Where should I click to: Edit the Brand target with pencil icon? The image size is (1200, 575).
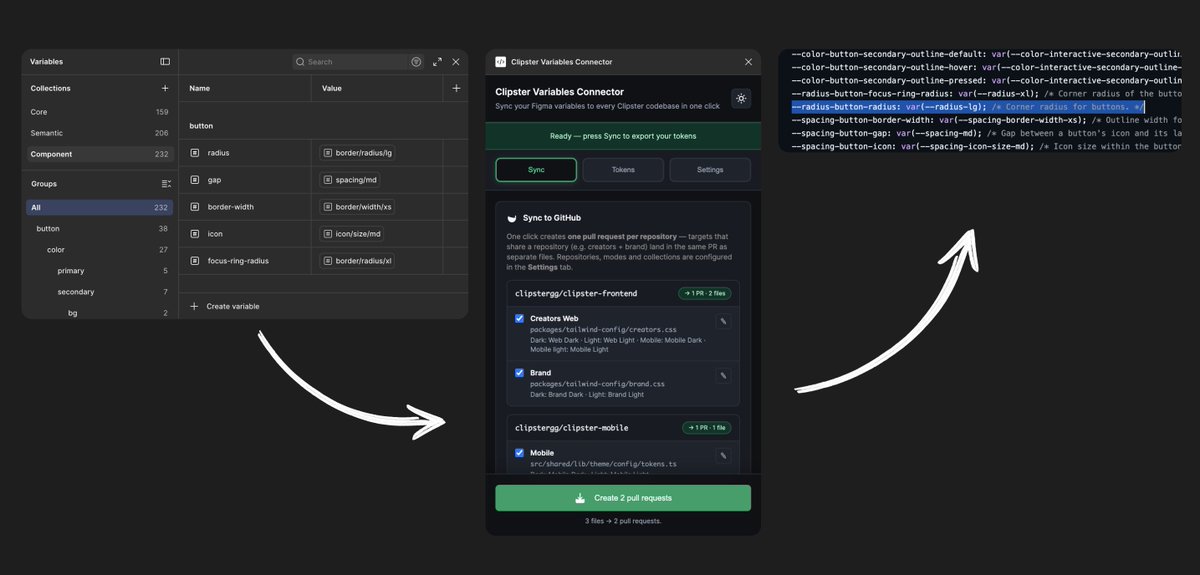pos(723,376)
